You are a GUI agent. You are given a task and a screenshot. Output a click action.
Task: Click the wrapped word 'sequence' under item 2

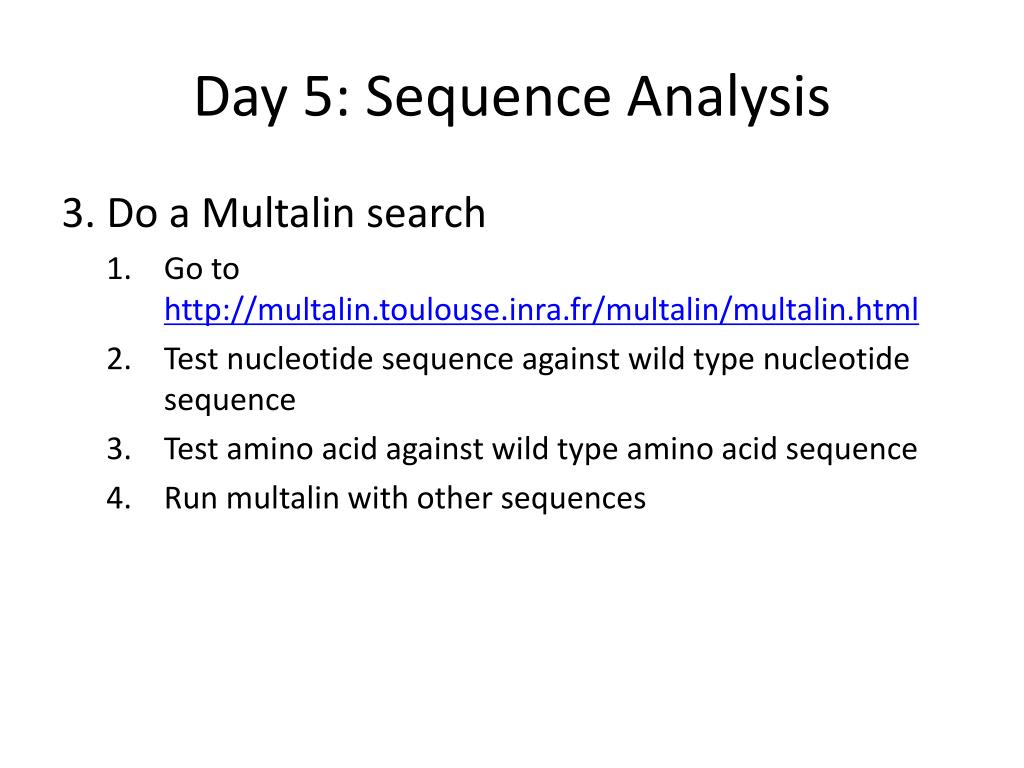pyautogui.click(x=230, y=400)
